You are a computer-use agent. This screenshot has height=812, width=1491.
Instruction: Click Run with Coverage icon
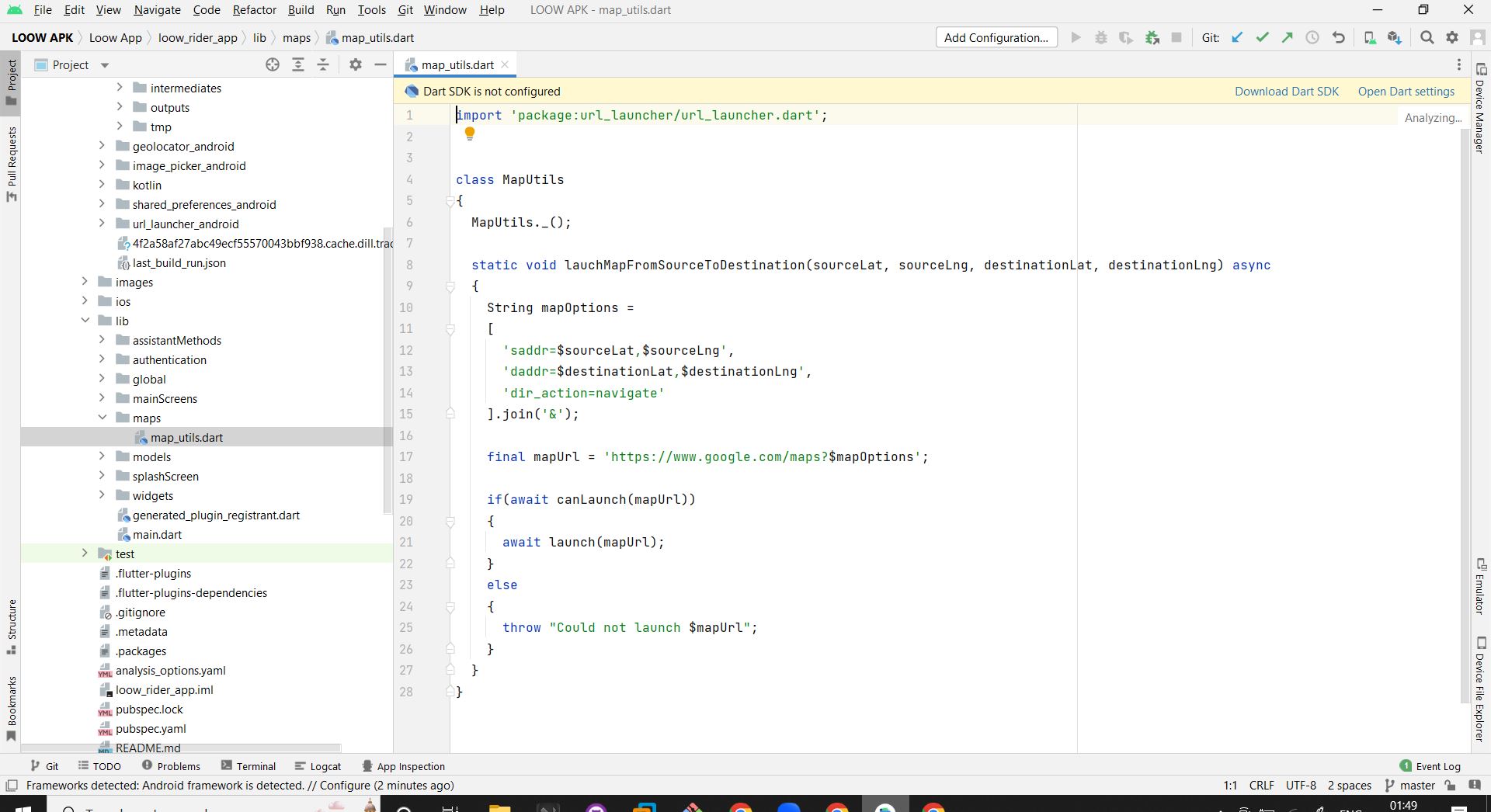(1125, 37)
